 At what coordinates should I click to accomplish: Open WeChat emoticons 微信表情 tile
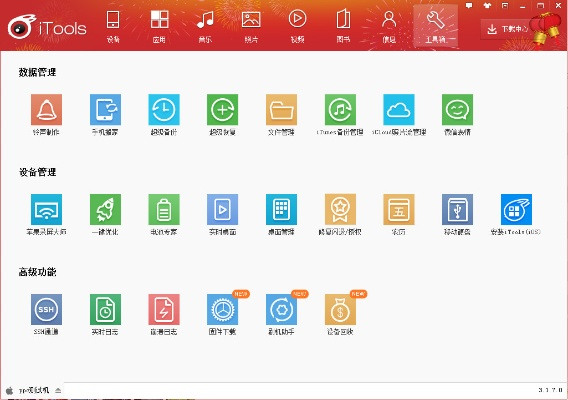point(458,110)
